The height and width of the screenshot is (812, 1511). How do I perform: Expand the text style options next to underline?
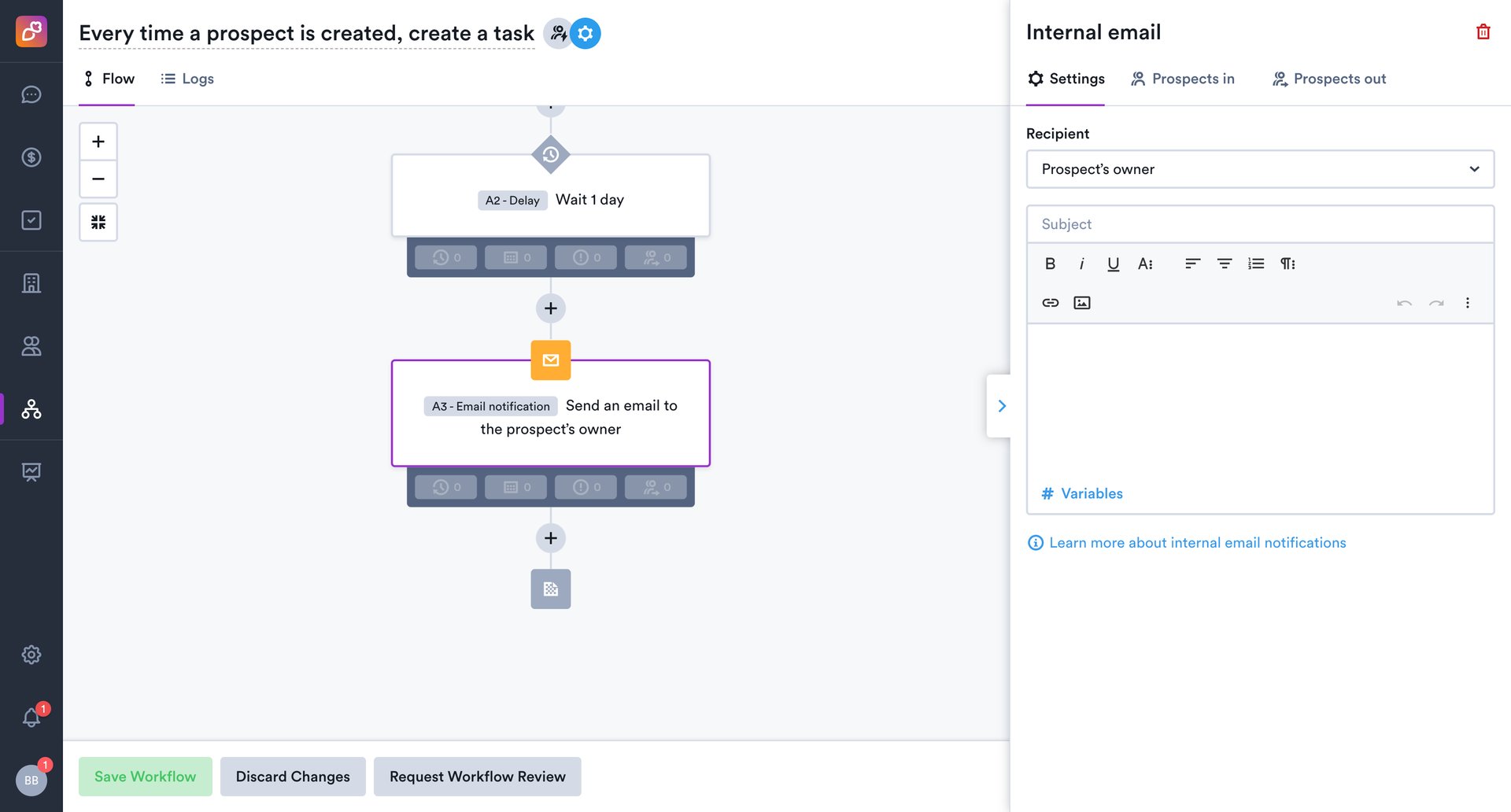(x=1144, y=264)
